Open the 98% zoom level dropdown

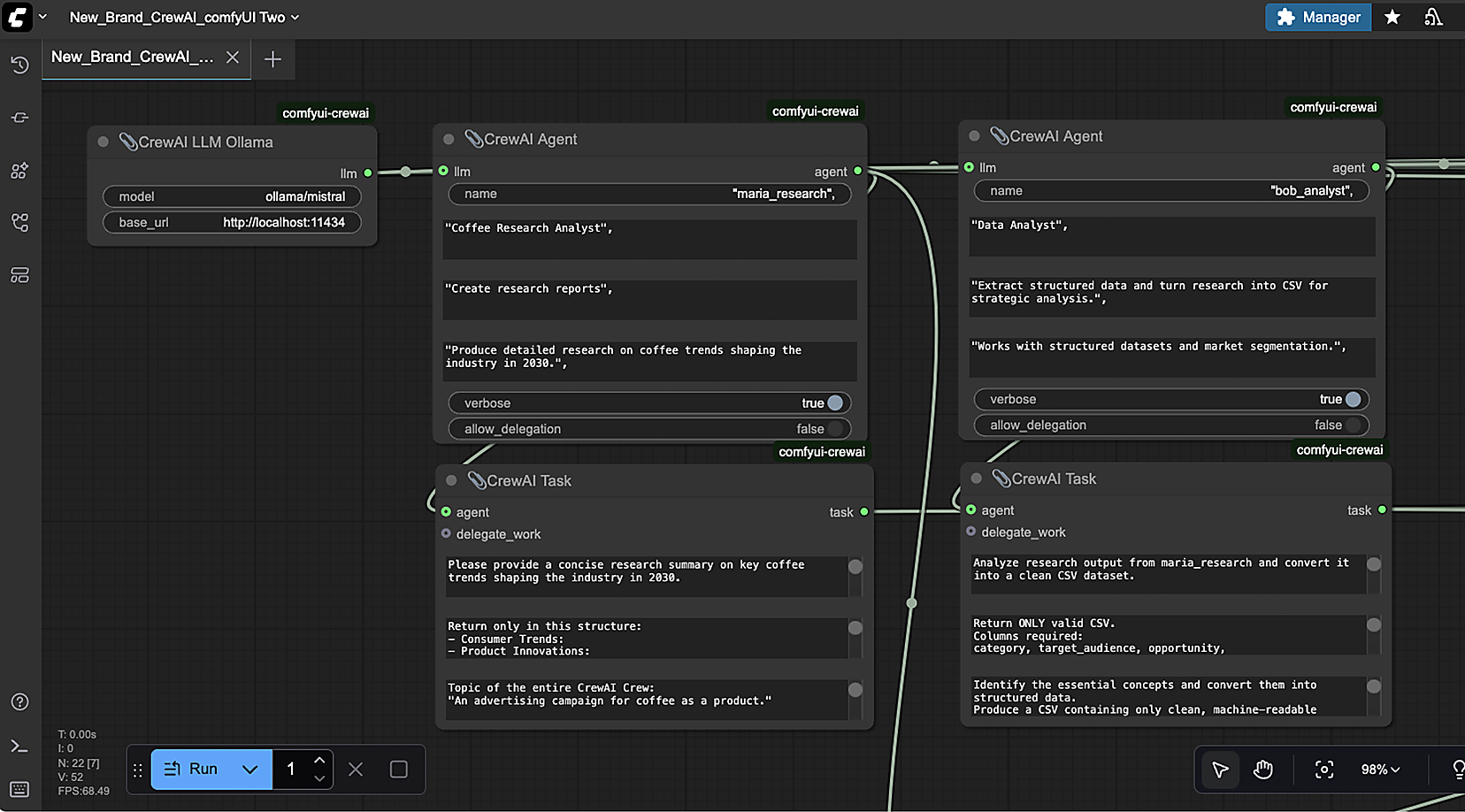pos(1380,770)
